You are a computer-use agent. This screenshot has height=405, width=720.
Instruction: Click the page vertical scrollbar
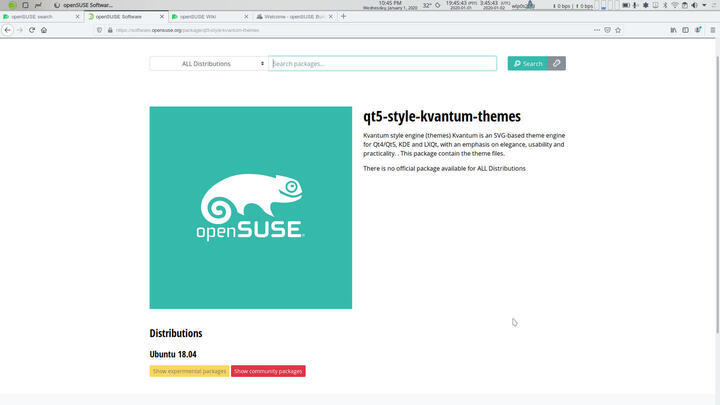(717, 193)
